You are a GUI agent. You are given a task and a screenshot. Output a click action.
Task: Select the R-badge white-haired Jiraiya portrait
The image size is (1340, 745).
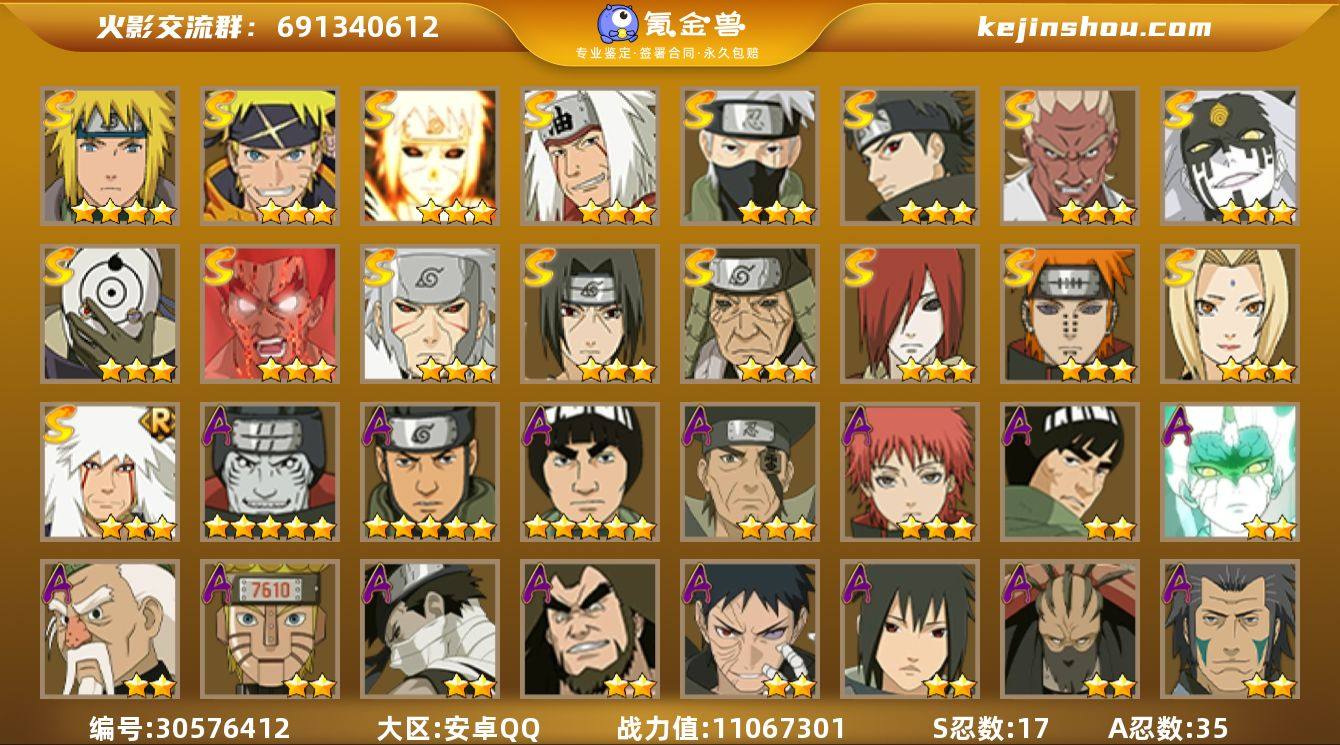tap(109, 472)
